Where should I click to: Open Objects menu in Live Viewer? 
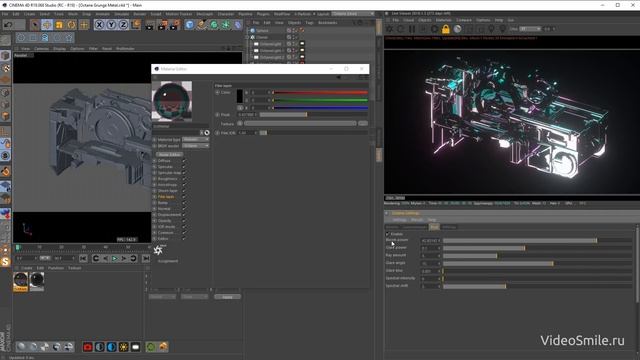pyautogui.click(x=424, y=20)
